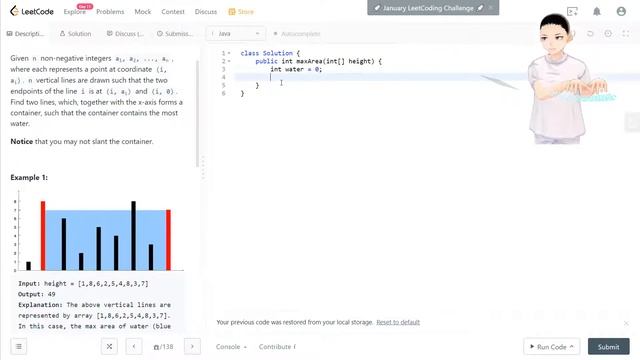Open editor settings gear icon
Screen dimensions: 640x360
pyautogui.click(x=608, y=33)
